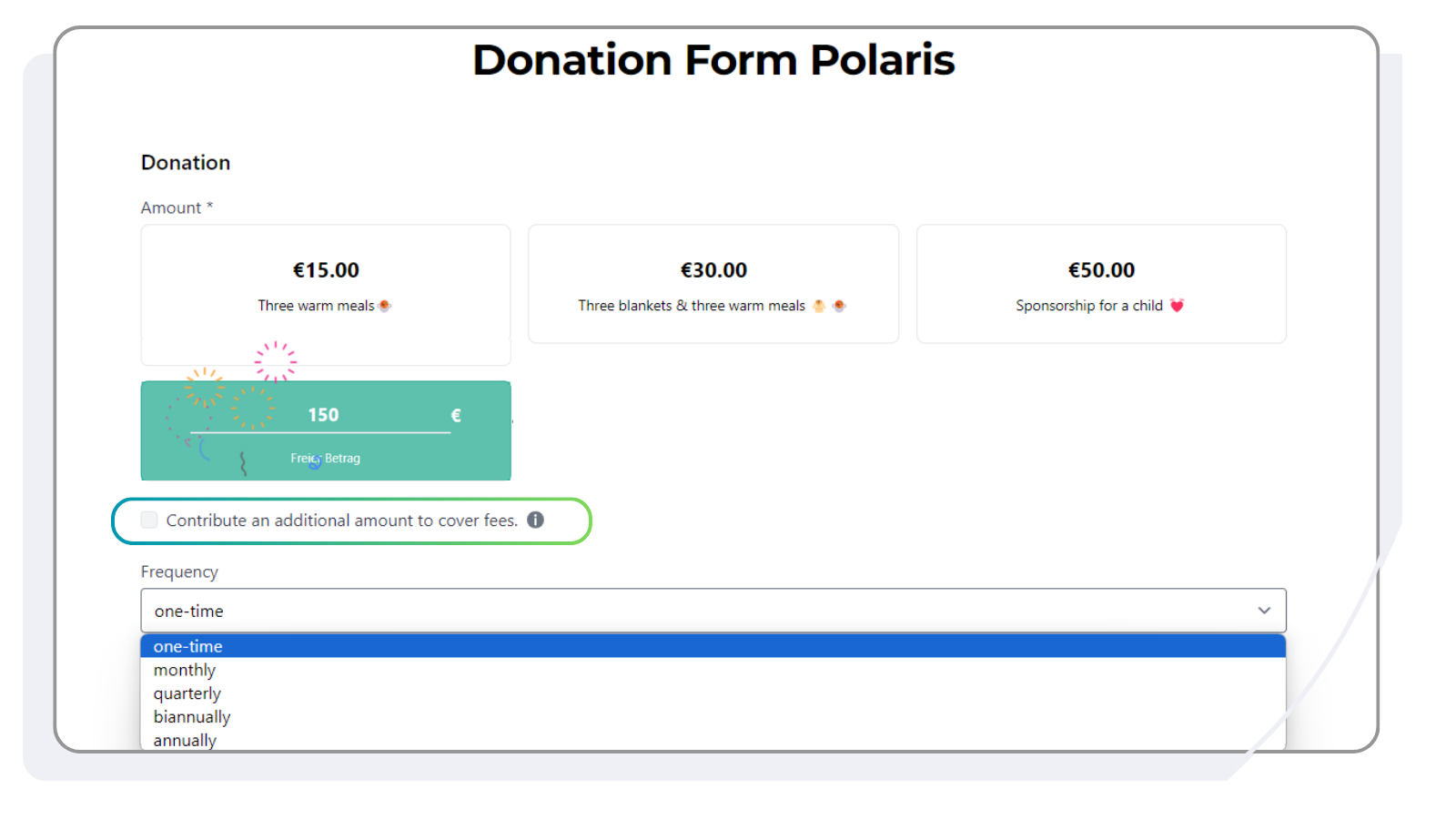
Task: Click the orange fireworks confetti graphic
Action: point(204,389)
